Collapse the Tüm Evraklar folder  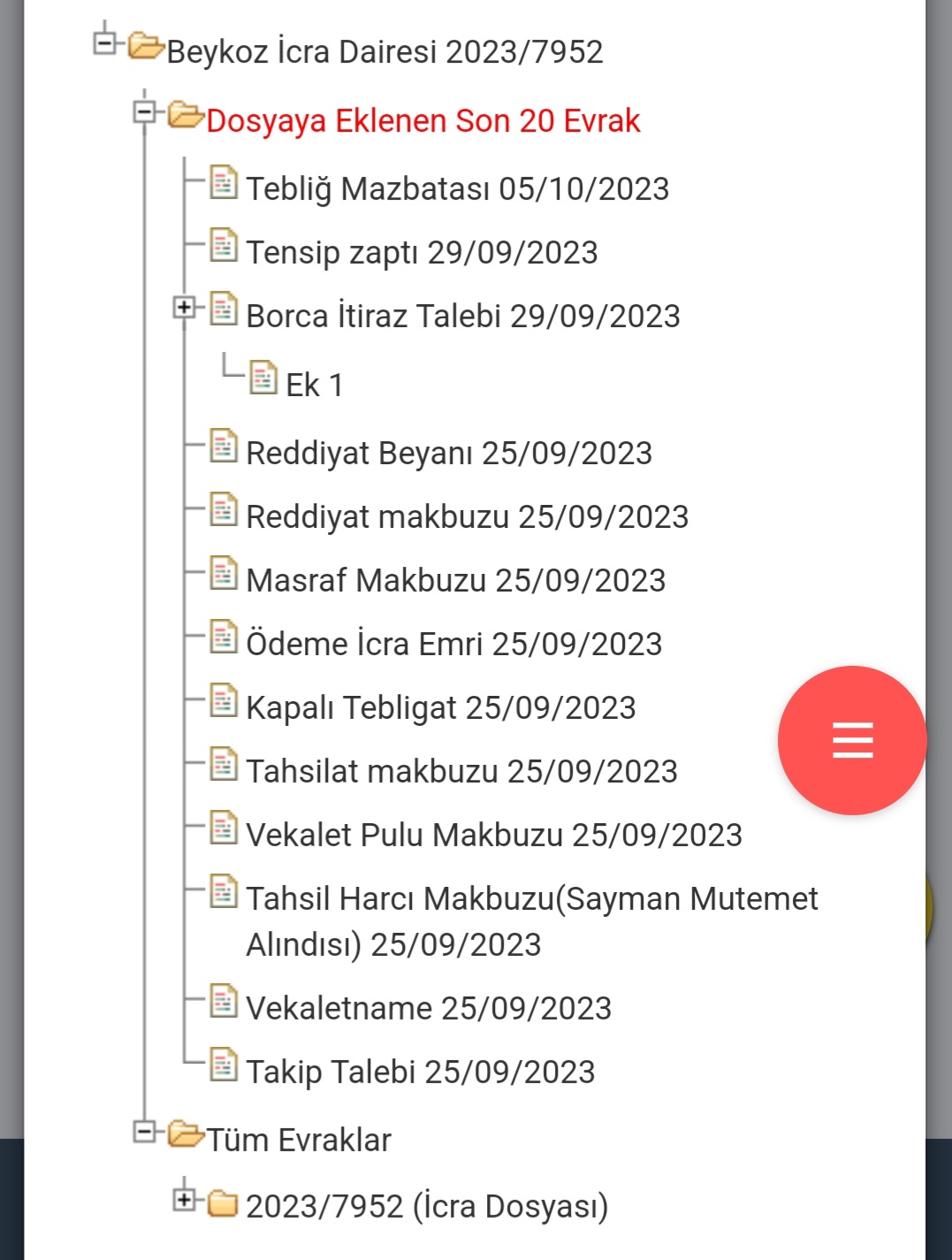click(x=144, y=1131)
